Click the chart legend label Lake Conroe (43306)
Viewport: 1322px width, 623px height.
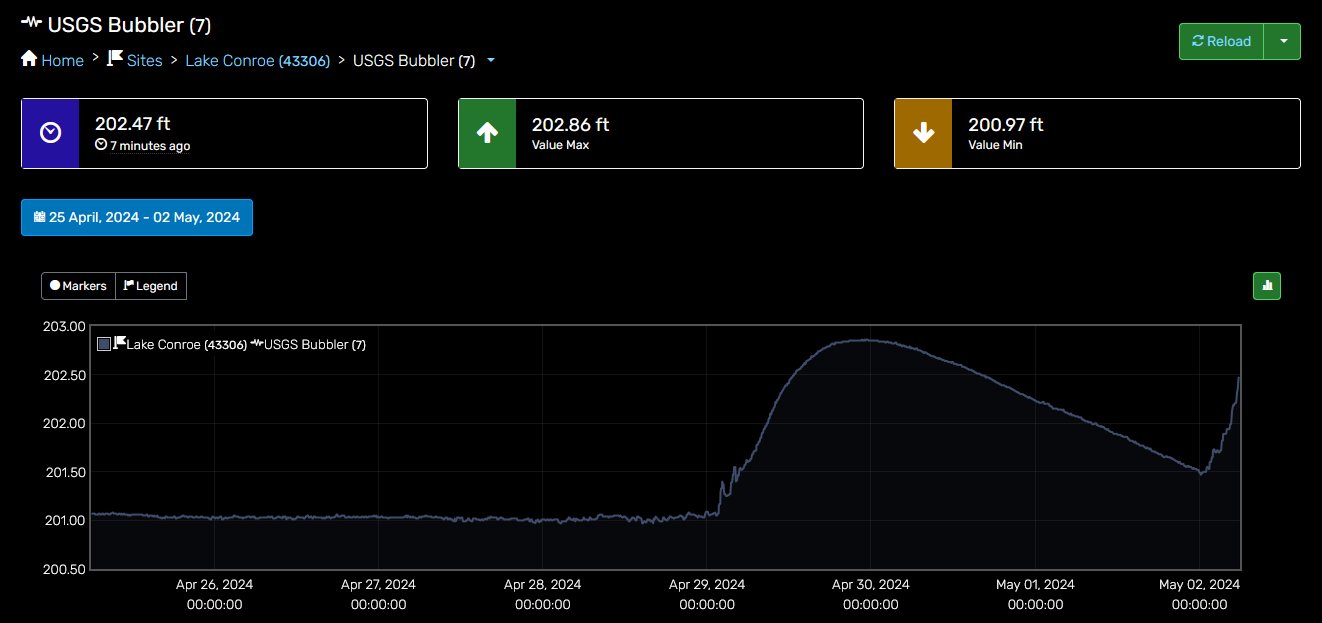(187, 344)
